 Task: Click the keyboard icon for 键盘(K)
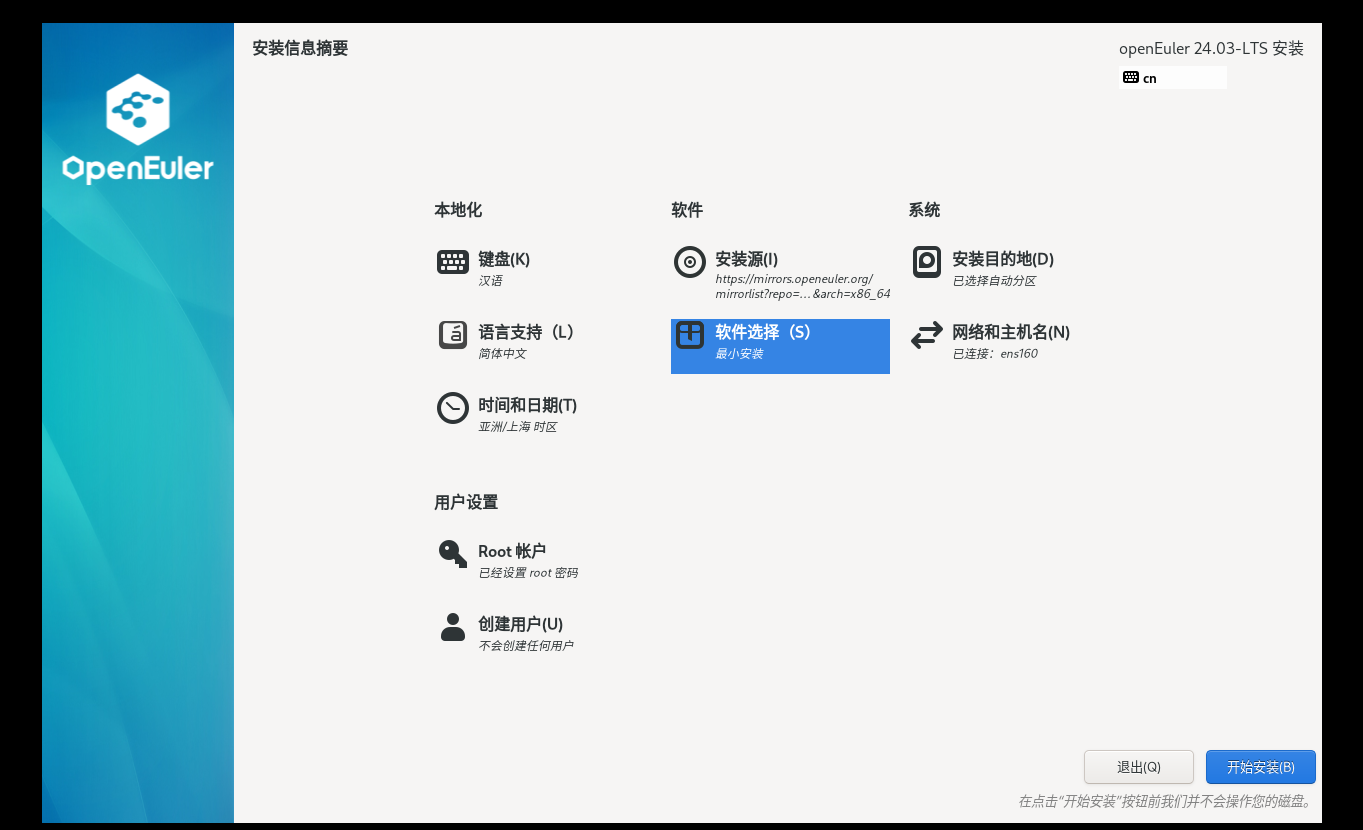pos(453,262)
